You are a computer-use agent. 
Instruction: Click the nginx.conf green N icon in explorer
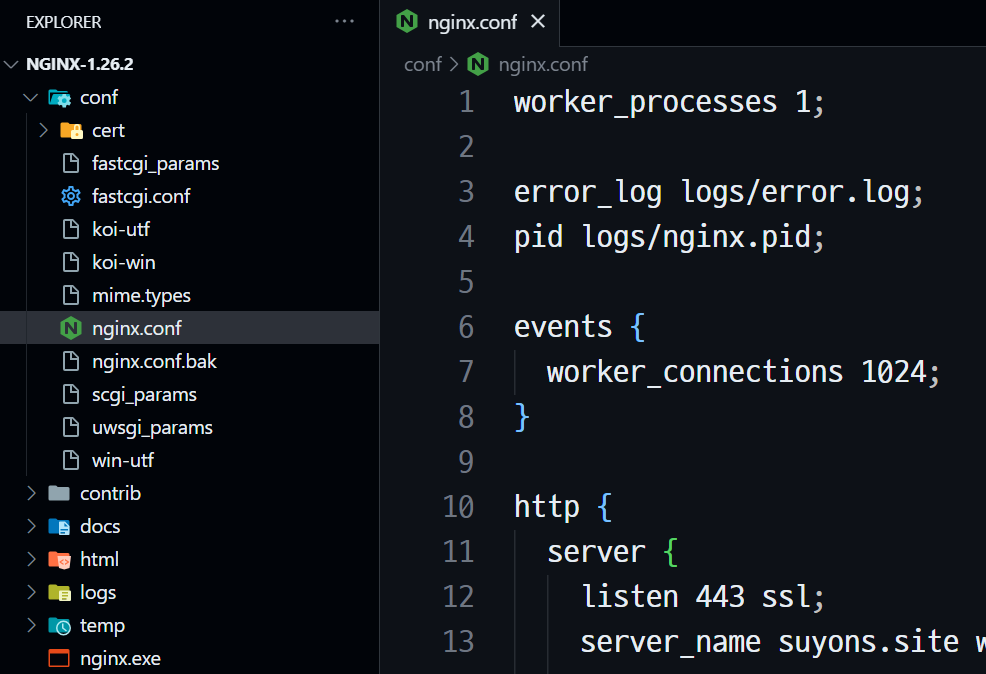[71, 328]
